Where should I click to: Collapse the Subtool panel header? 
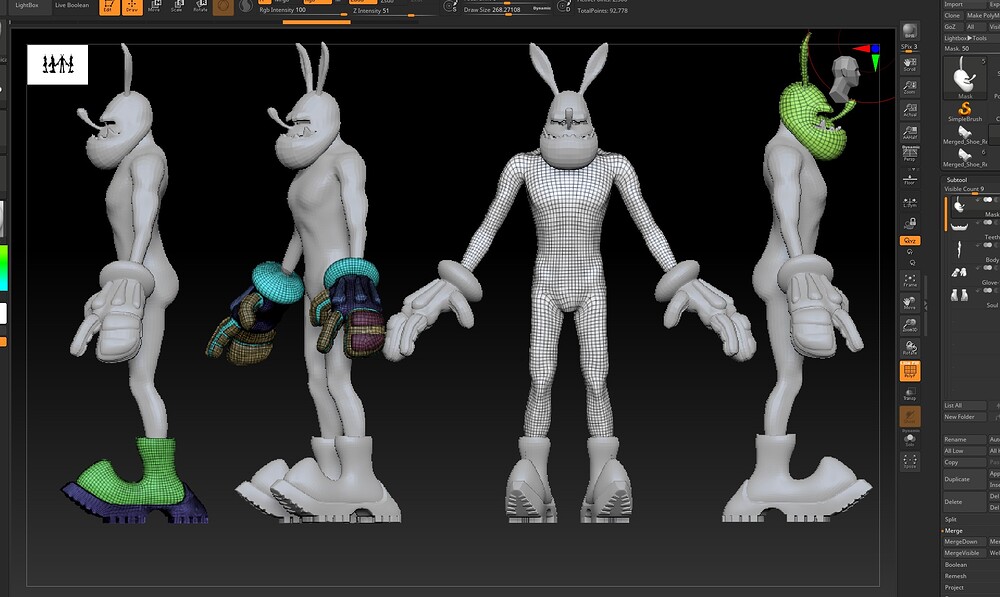coord(957,180)
